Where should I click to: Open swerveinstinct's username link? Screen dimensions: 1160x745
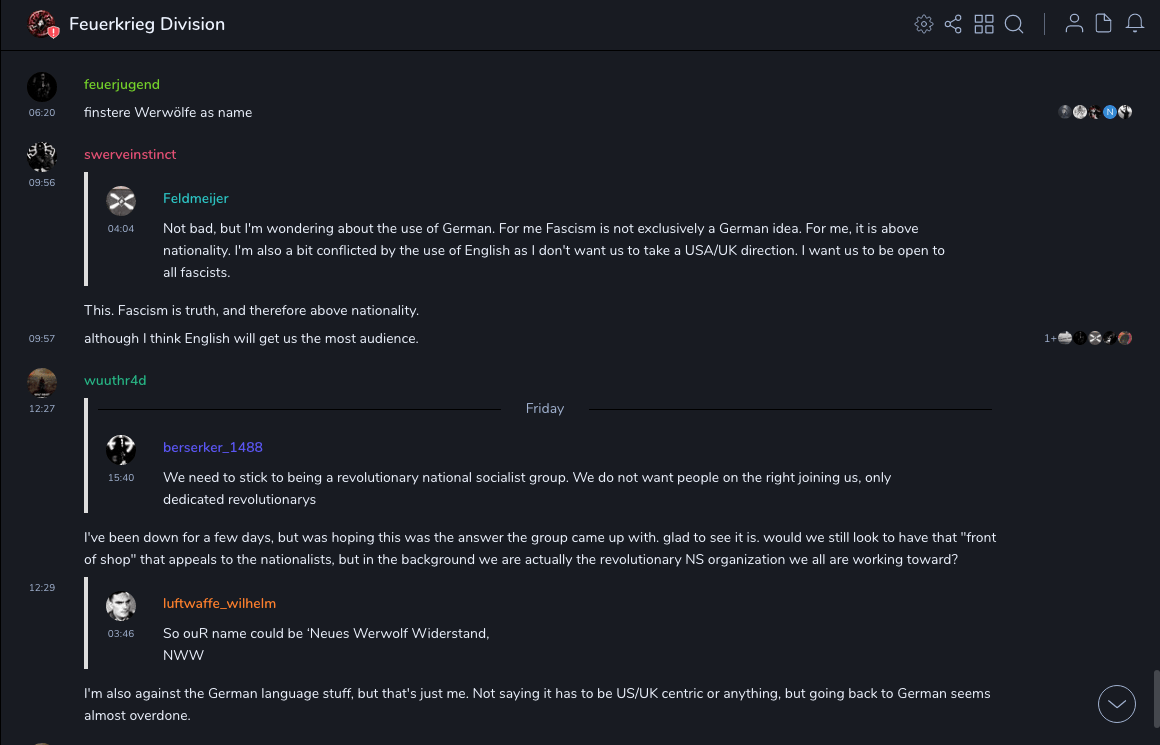point(130,155)
